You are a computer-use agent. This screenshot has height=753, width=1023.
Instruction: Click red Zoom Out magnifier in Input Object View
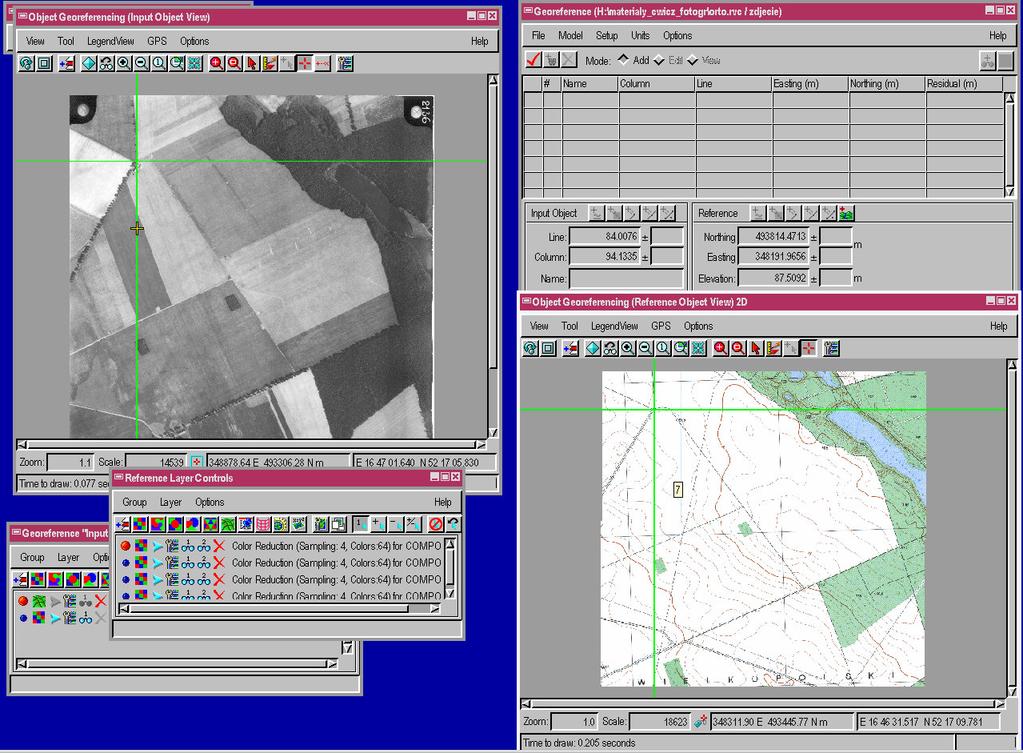pos(234,63)
